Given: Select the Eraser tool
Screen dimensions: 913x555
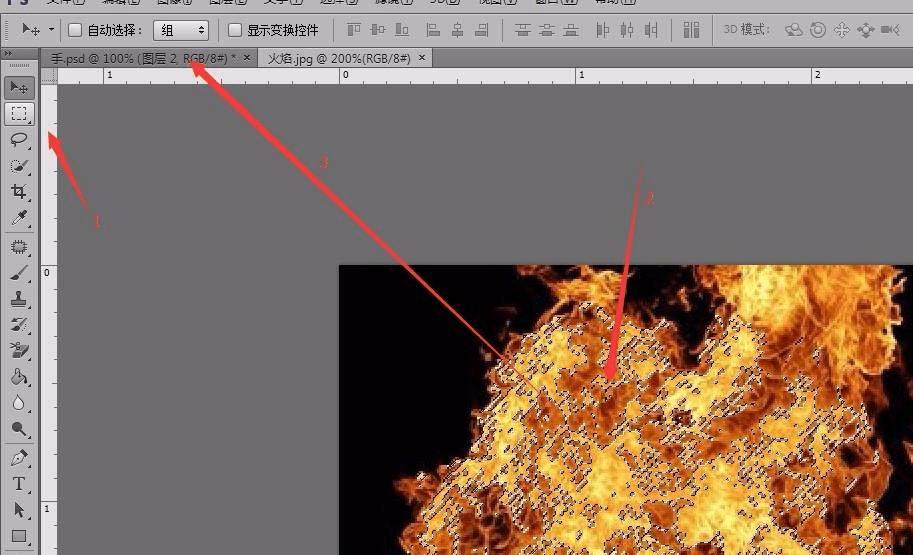Looking at the screenshot, I should click(x=19, y=351).
